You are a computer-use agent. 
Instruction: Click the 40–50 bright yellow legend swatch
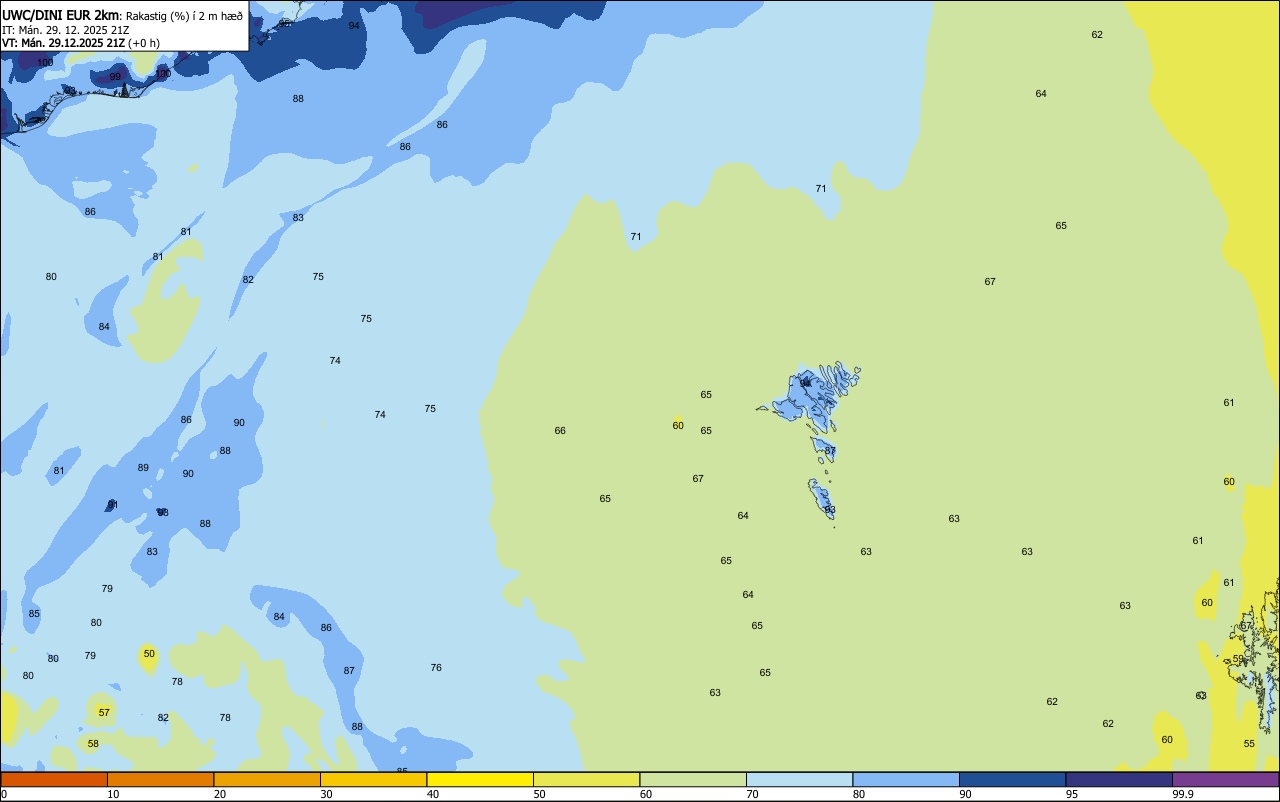coord(480,779)
